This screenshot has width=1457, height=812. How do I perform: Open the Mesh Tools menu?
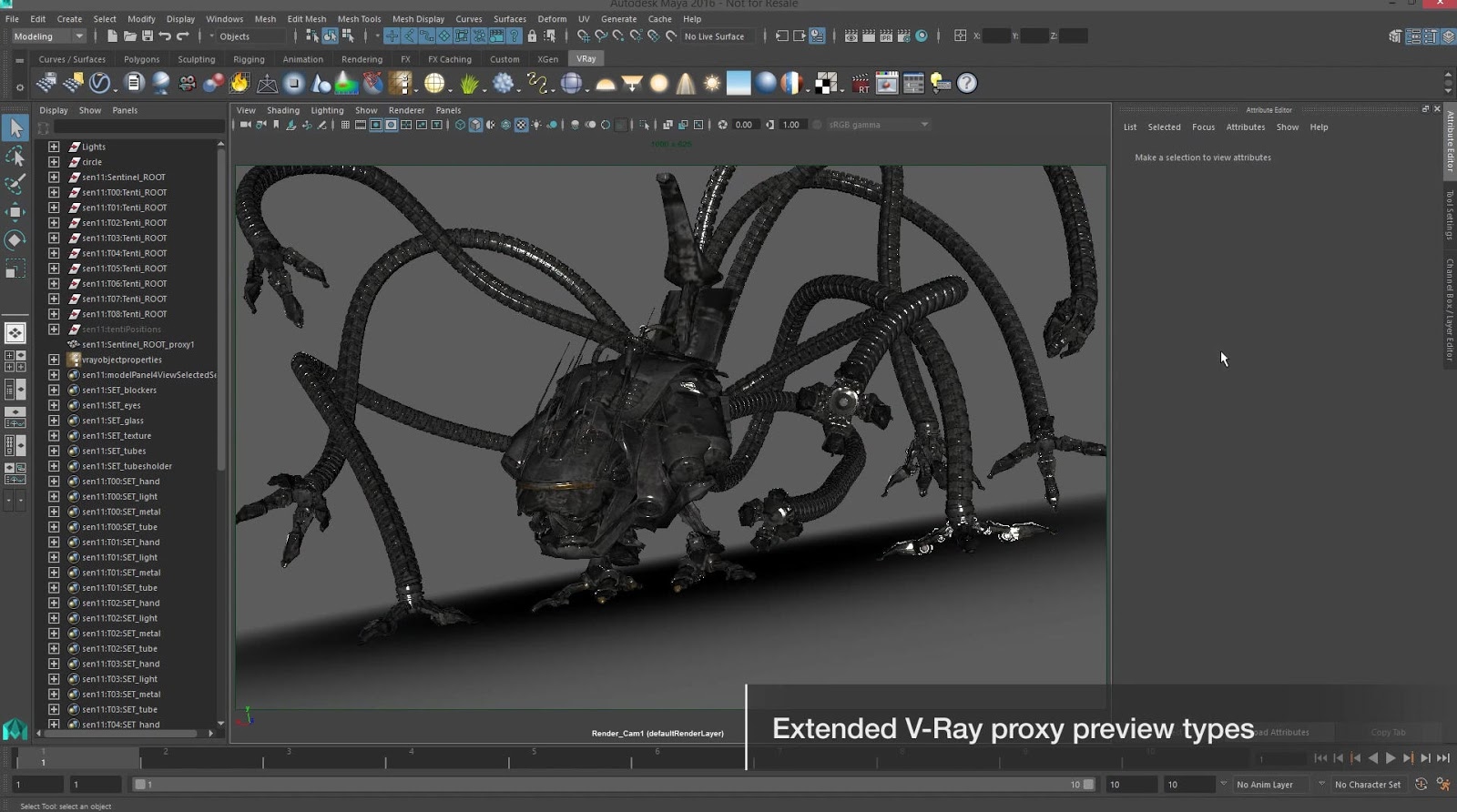(359, 18)
